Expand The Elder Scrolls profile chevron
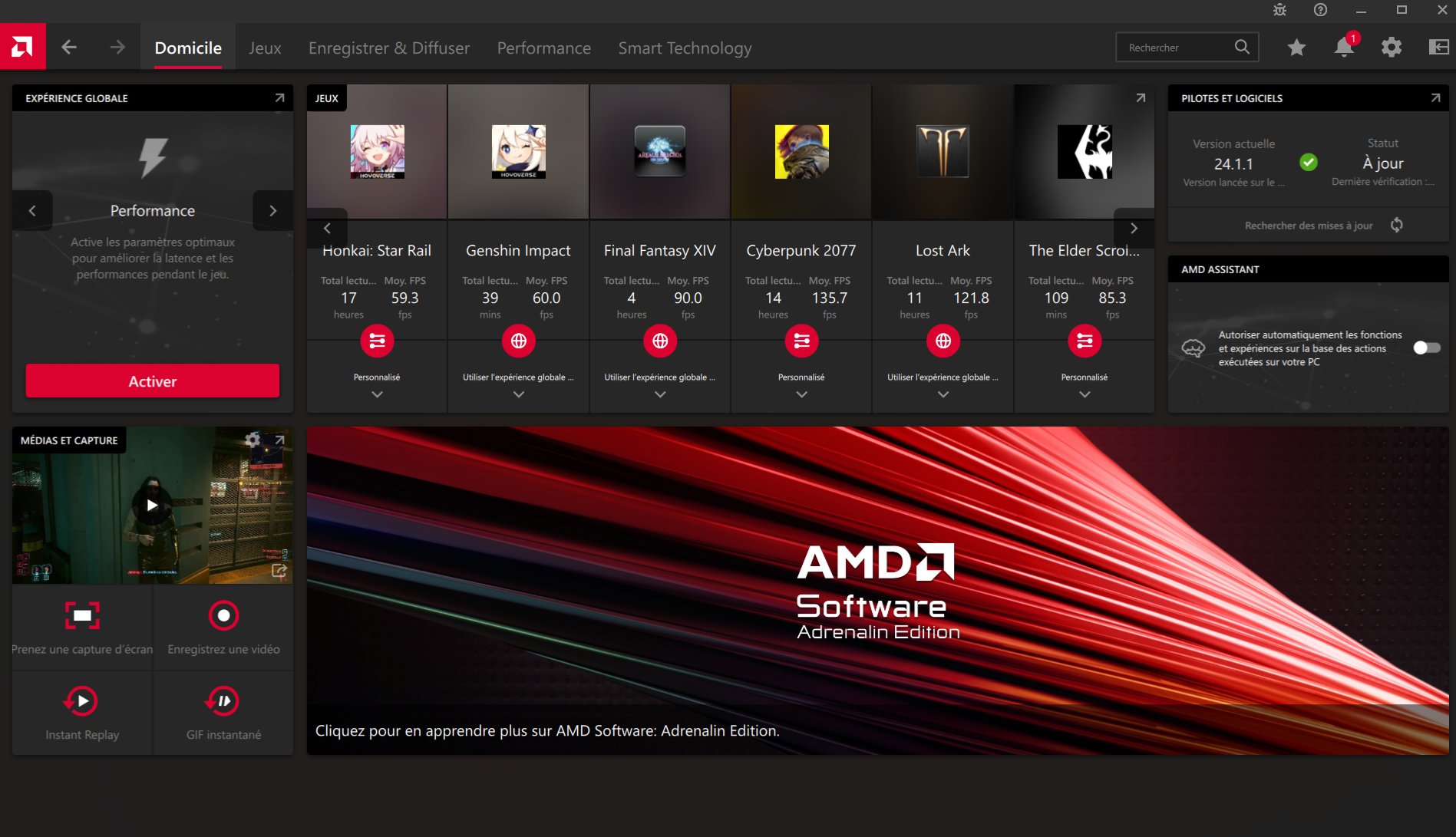Screen dimensions: 1456x837 click(x=1085, y=394)
